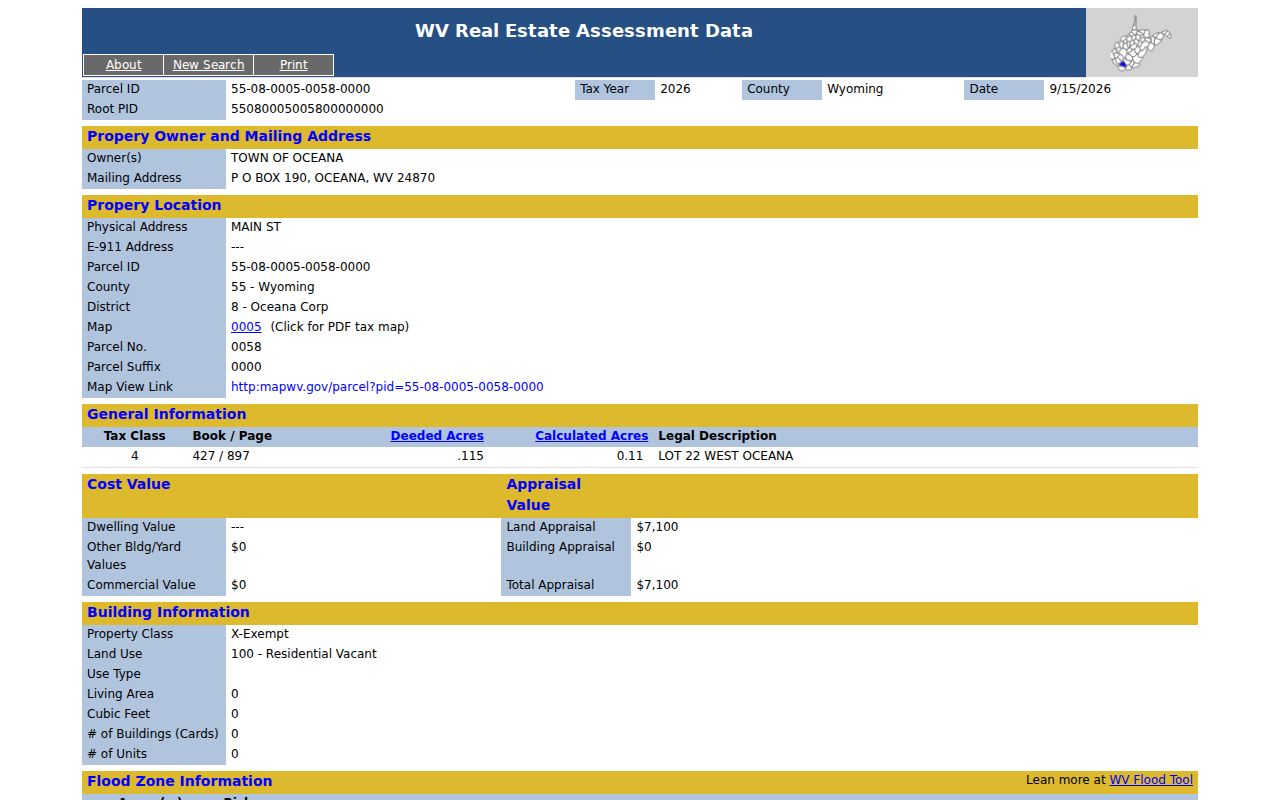Click the Cost Value section heading
The height and width of the screenshot is (800, 1280).
click(x=129, y=484)
